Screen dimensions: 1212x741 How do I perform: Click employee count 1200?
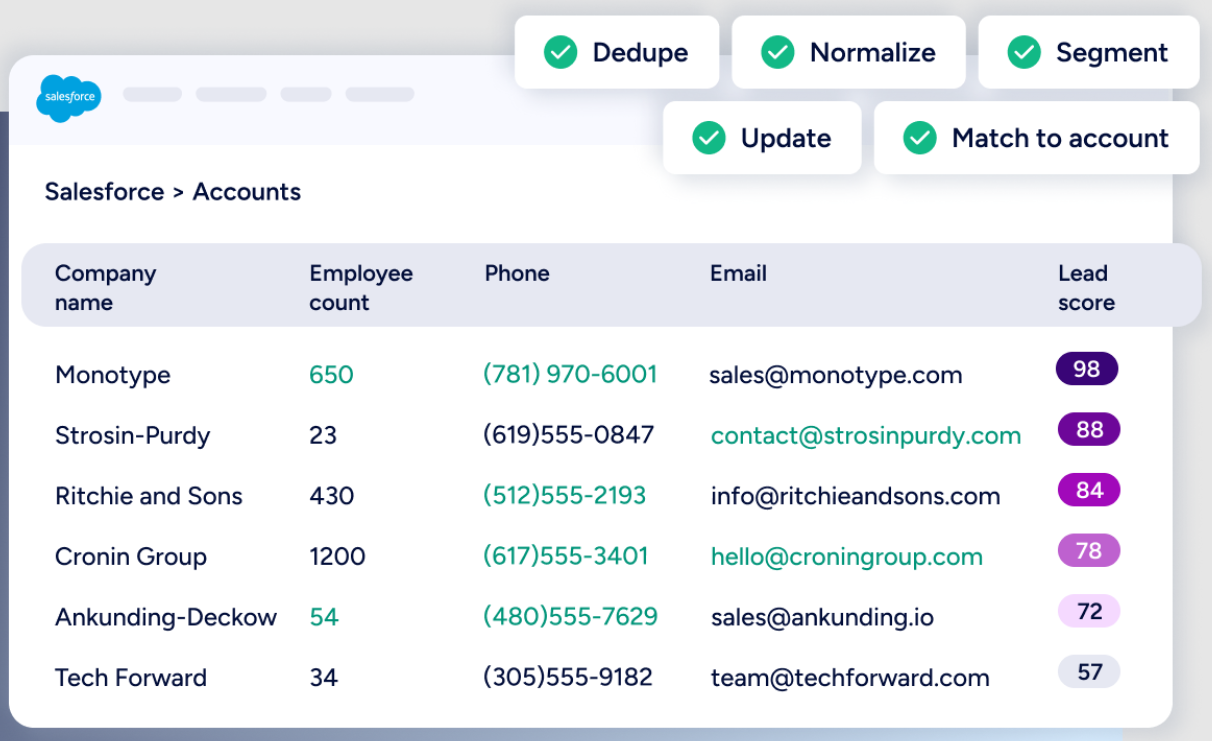[337, 557]
